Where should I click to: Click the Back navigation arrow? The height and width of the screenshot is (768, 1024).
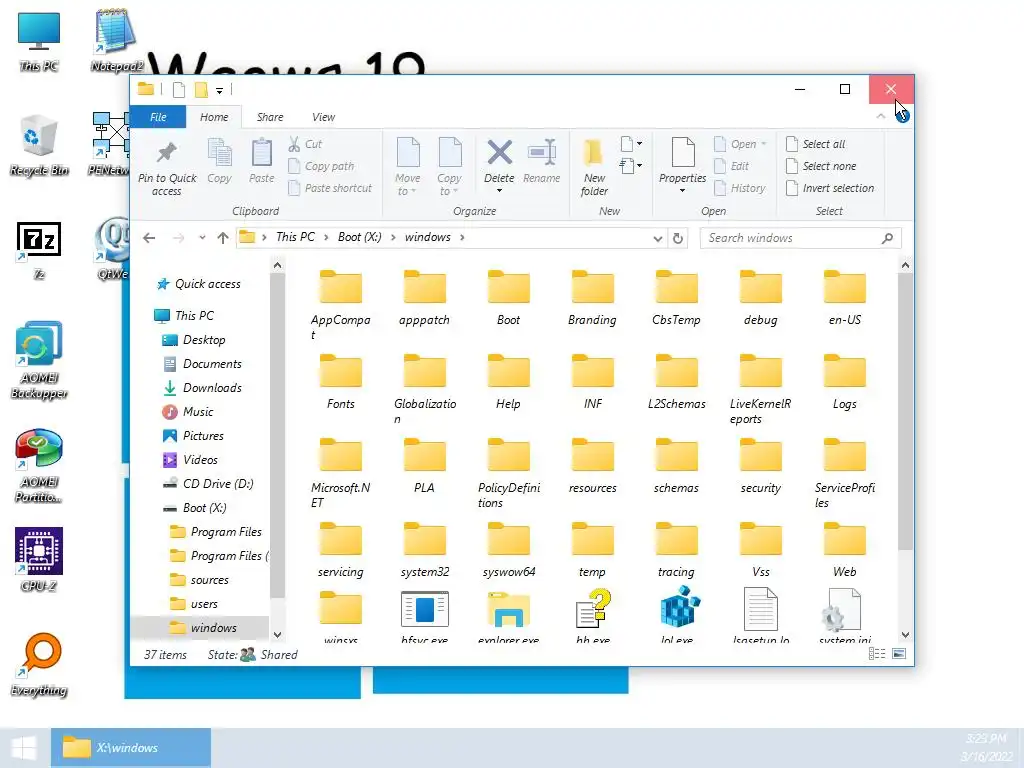tap(149, 238)
